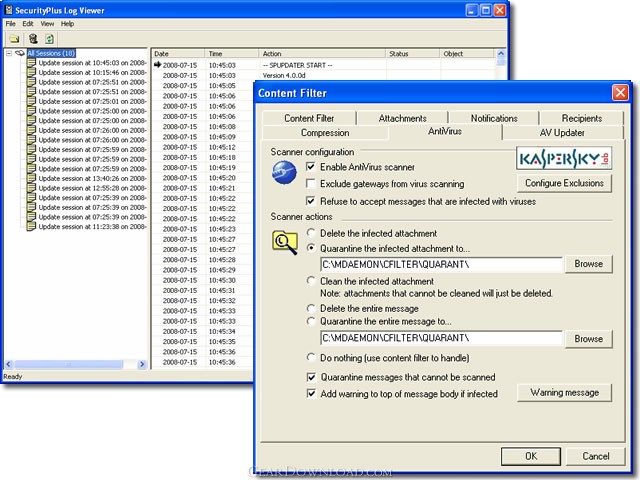Click the sessions tree scroll left arrow
Image resolution: width=640 pixels, height=480 pixels.
coord(9,364)
